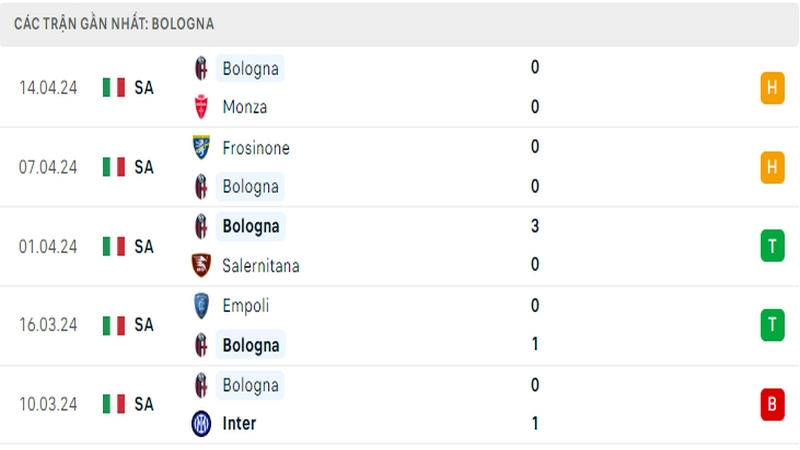
Task: Open the Empoli team link
Action: [x=245, y=306]
